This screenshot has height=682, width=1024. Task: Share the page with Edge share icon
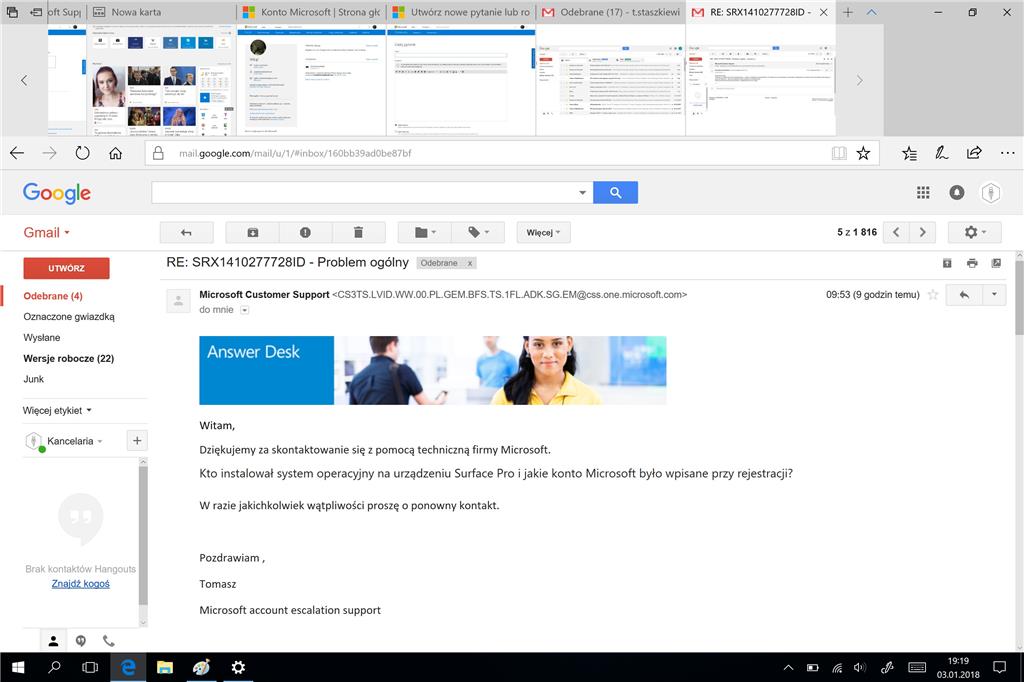pos(974,153)
